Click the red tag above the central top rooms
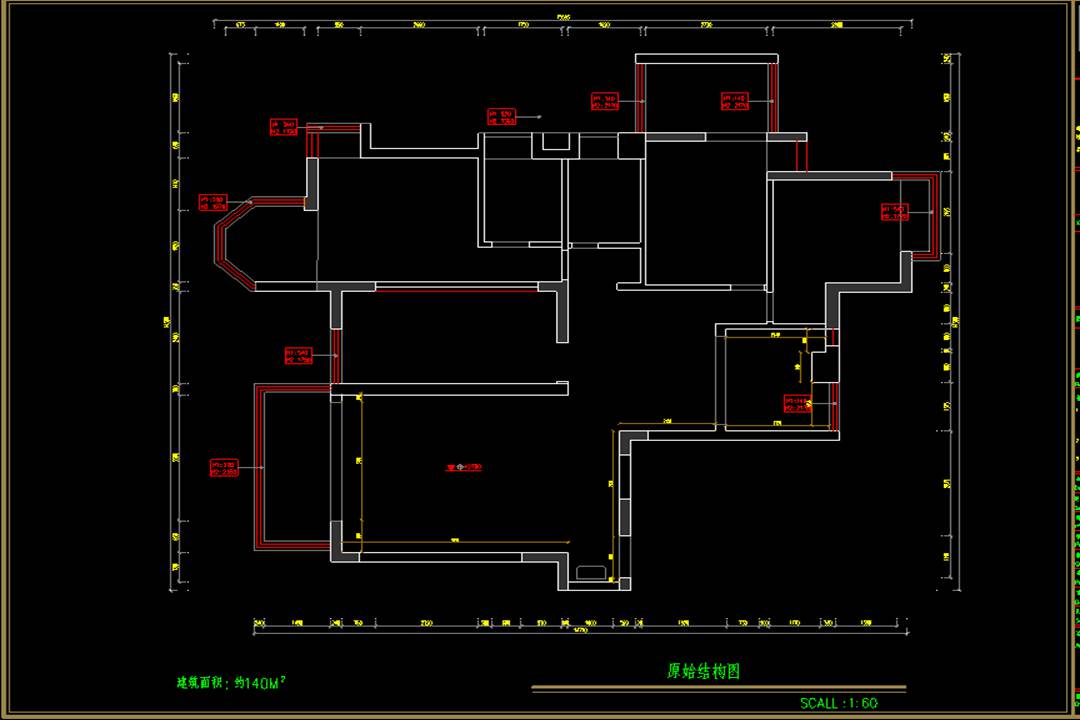The image size is (1080, 720). pos(501,118)
